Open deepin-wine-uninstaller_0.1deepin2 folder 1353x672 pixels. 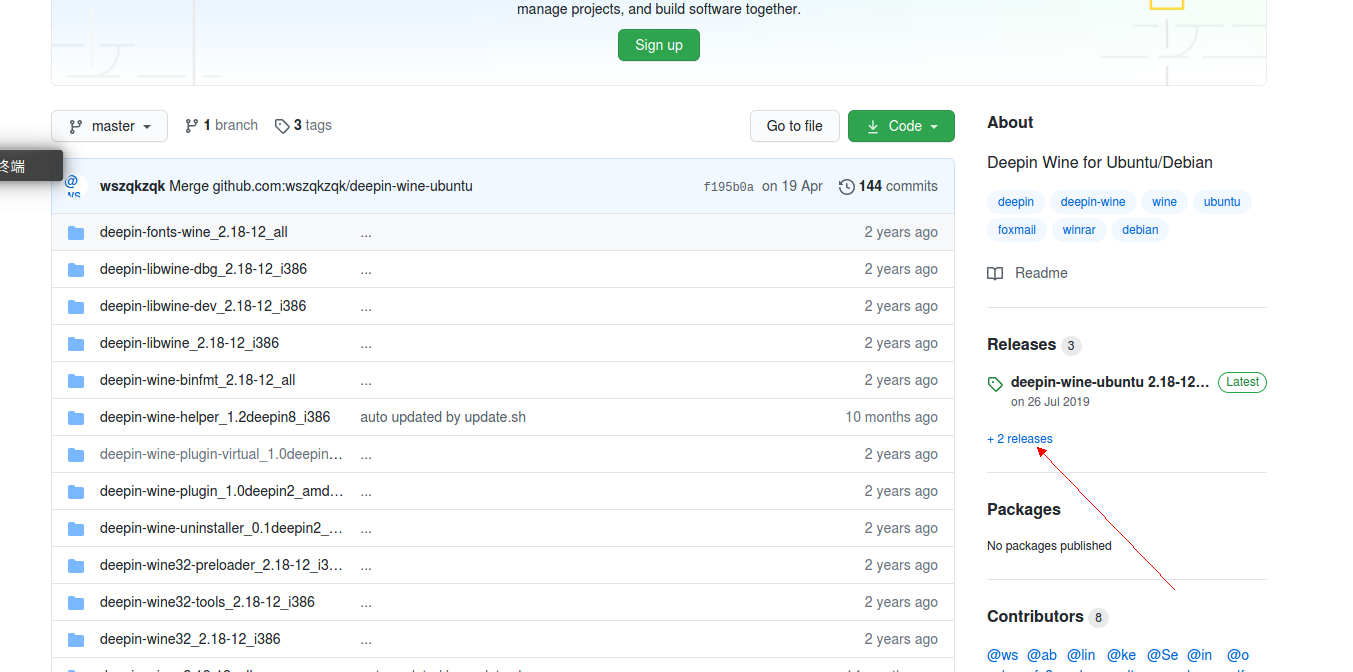pyautogui.click(x=222, y=528)
